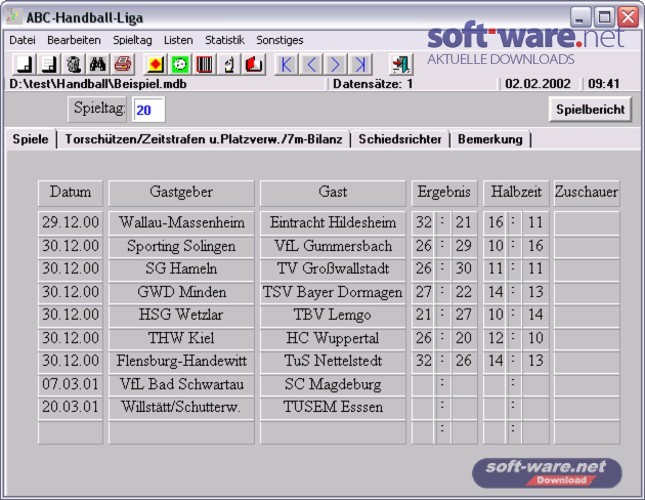
Task: Click the Gast column header
Action: 333,192
